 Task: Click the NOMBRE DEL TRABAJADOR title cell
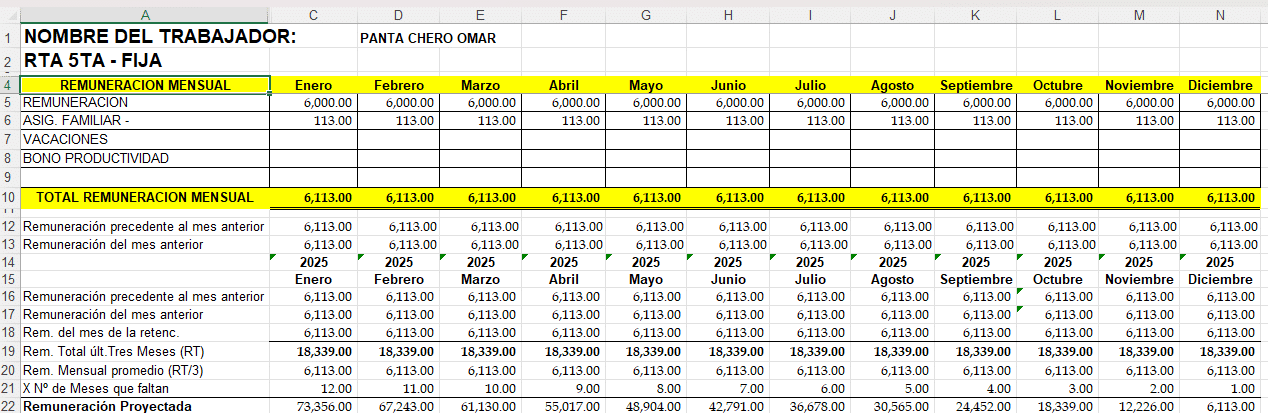coord(145,38)
